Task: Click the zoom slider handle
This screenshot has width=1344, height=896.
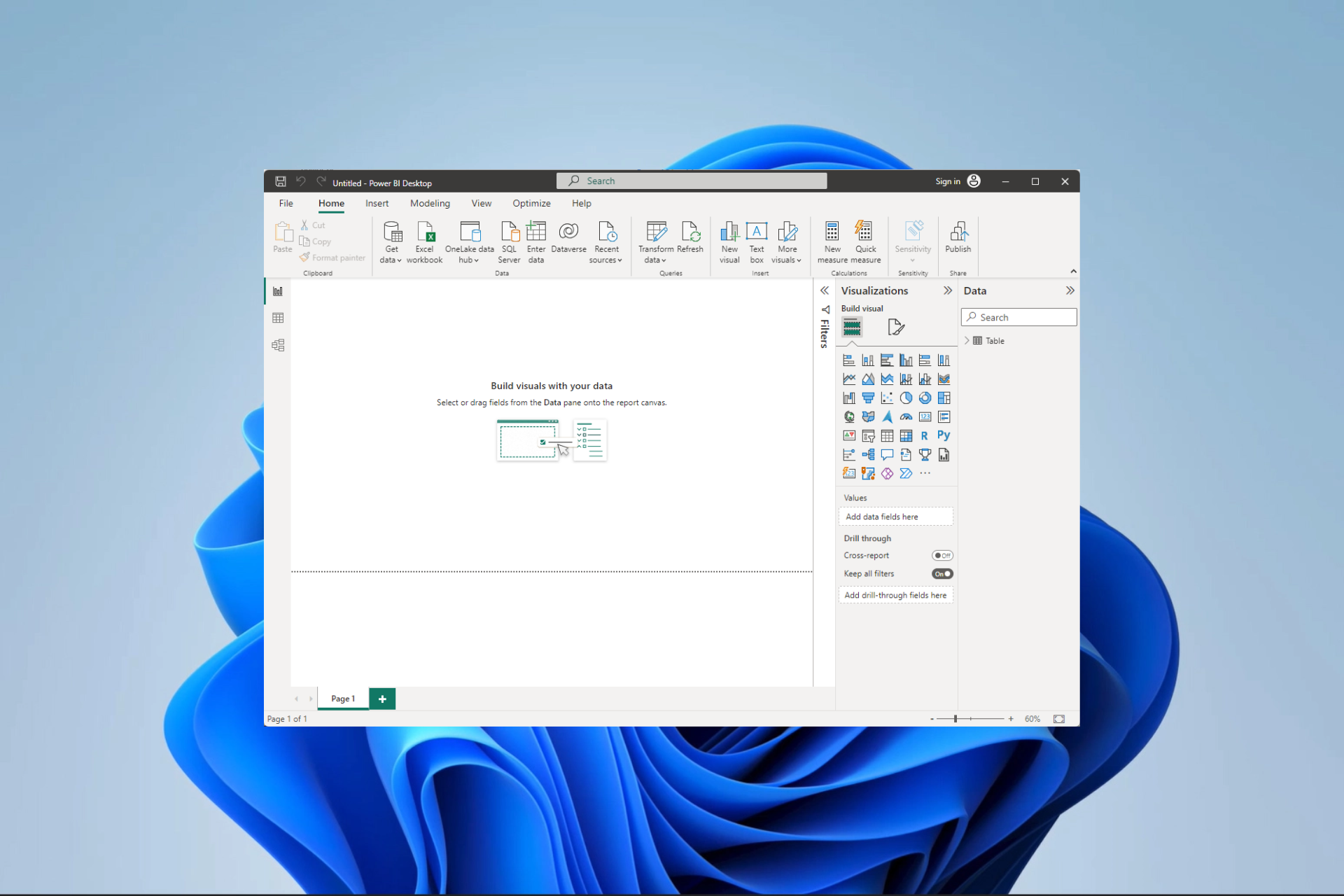Action: 955,719
